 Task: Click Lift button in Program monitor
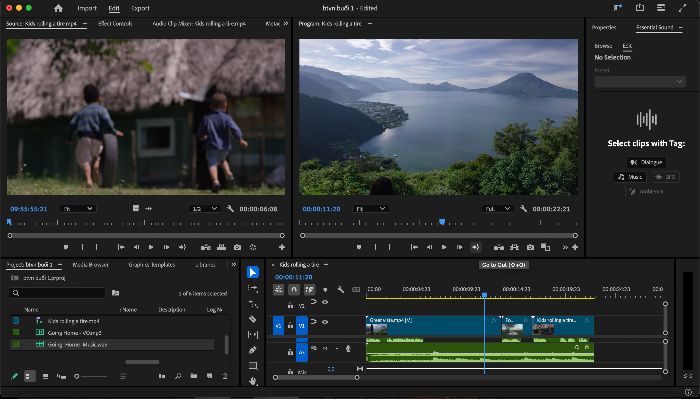(x=499, y=247)
